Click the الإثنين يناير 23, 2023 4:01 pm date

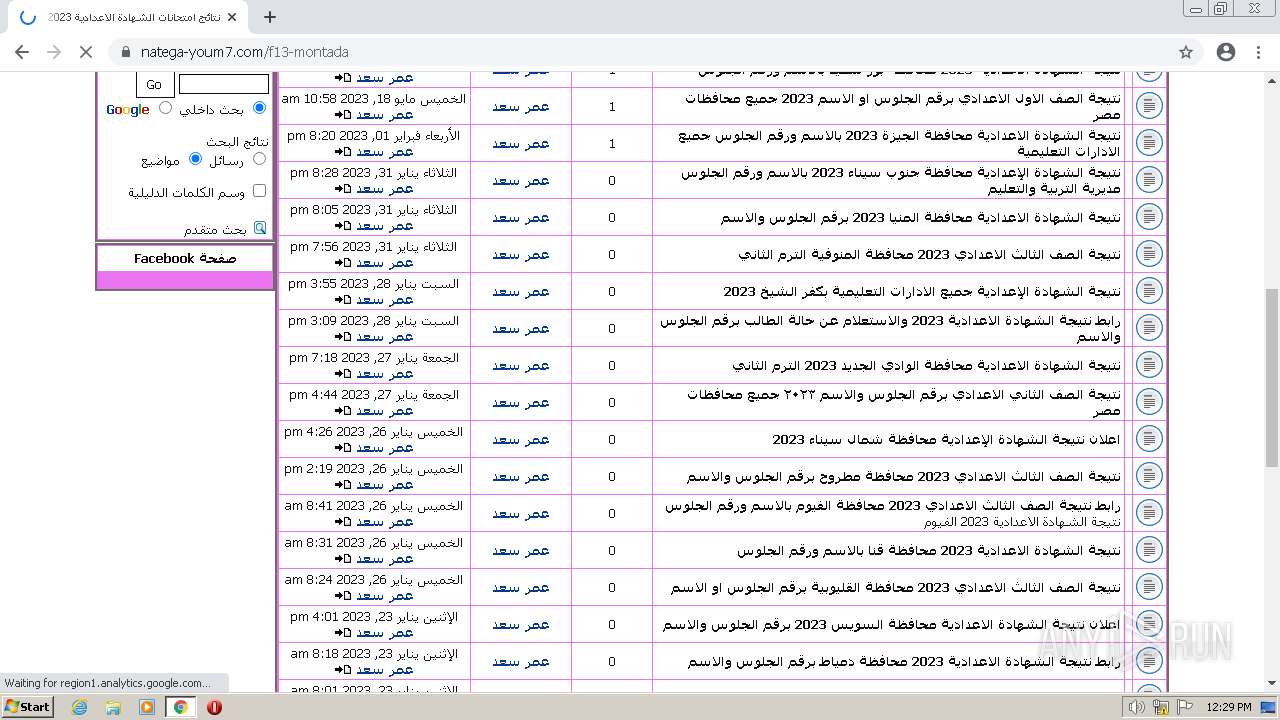(x=374, y=617)
